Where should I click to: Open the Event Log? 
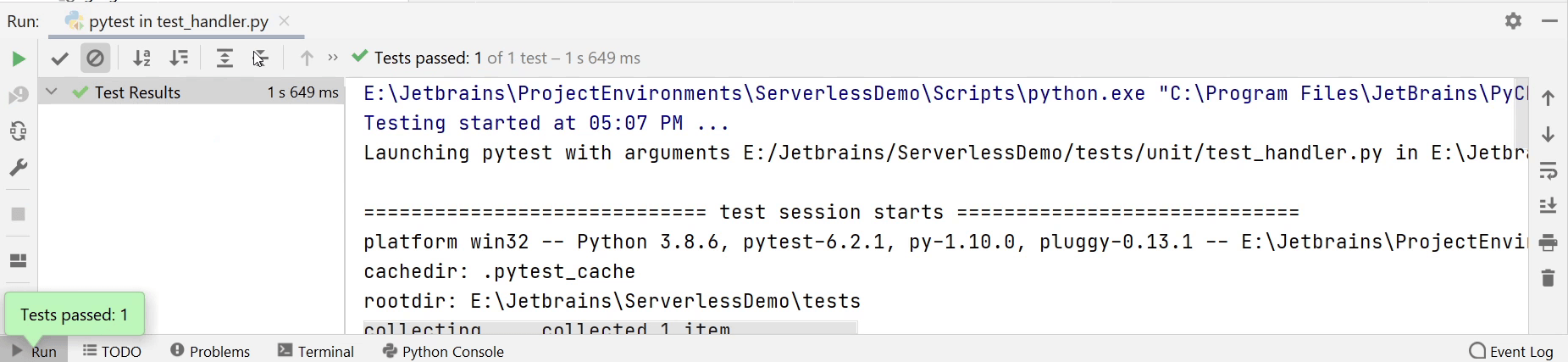pos(1511,351)
